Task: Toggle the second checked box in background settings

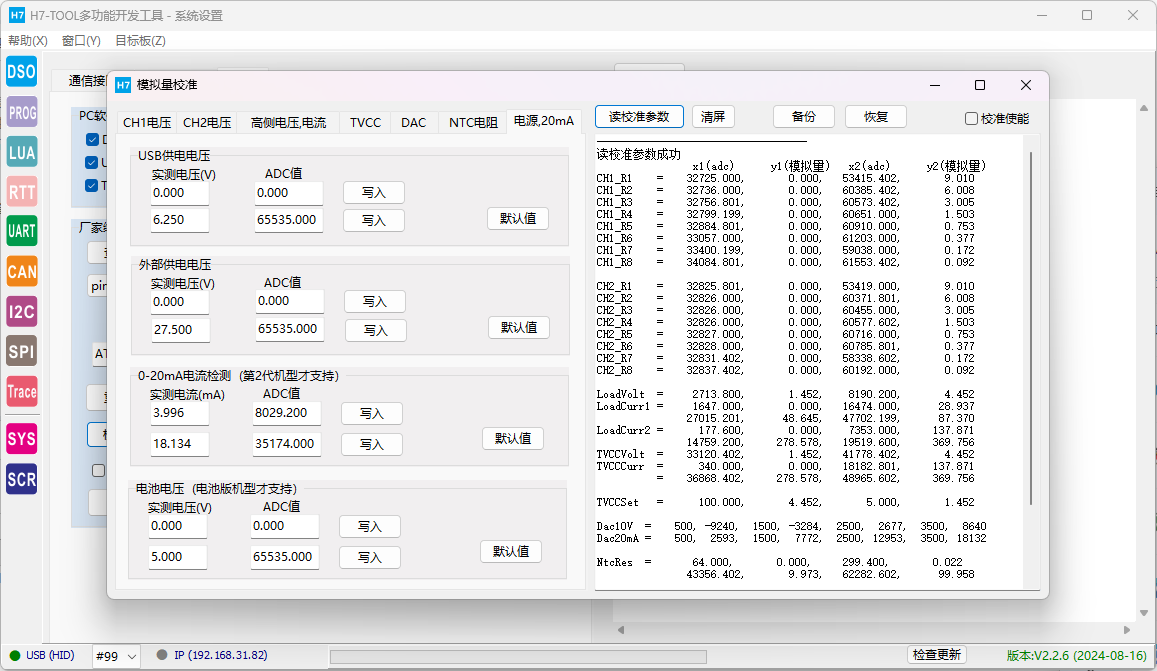Action: coord(91,162)
